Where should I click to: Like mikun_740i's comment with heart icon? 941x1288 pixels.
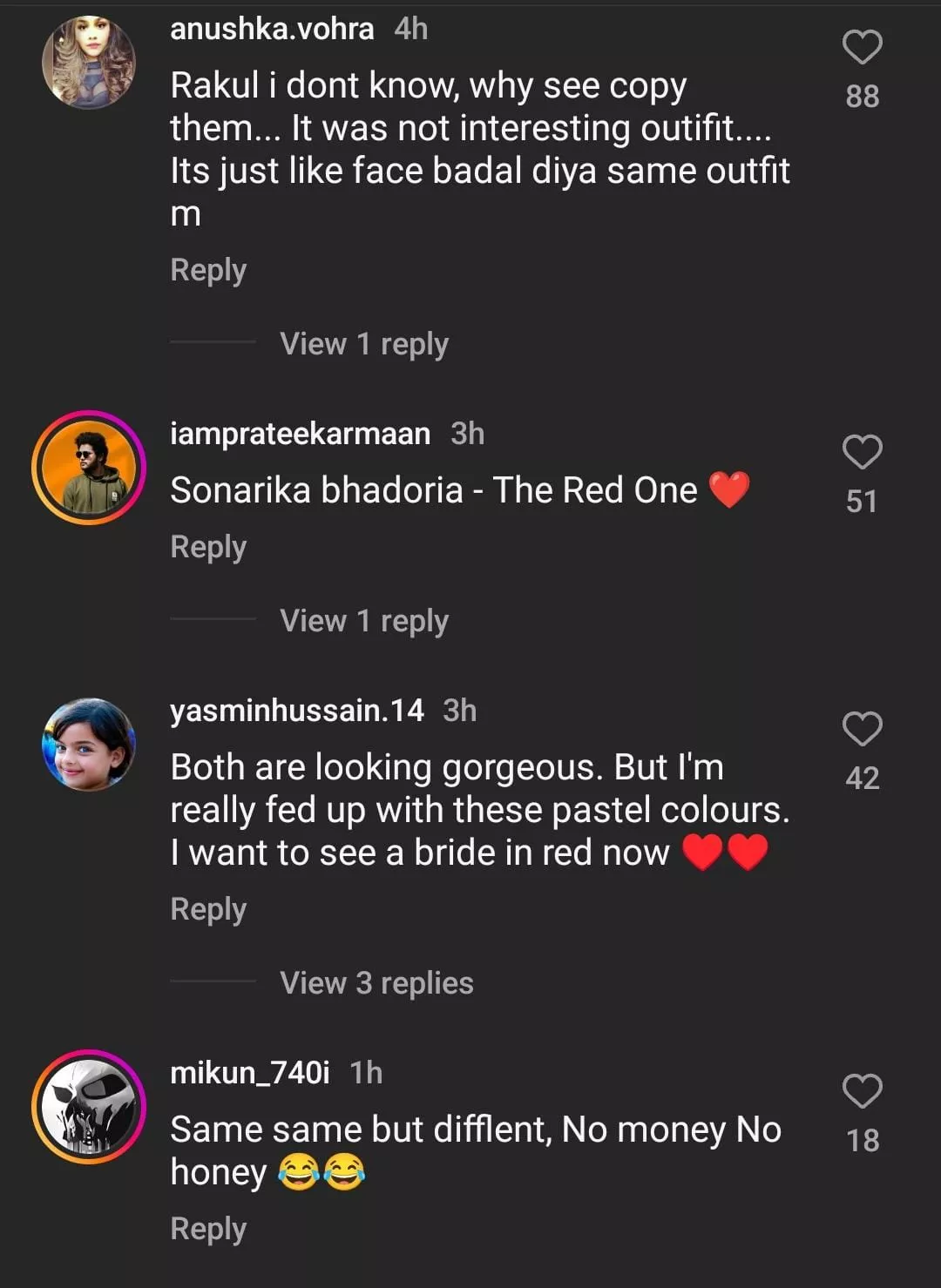point(862,1091)
